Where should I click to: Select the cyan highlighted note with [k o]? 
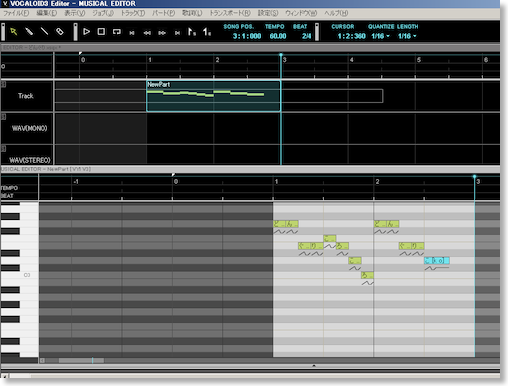click(437, 261)
